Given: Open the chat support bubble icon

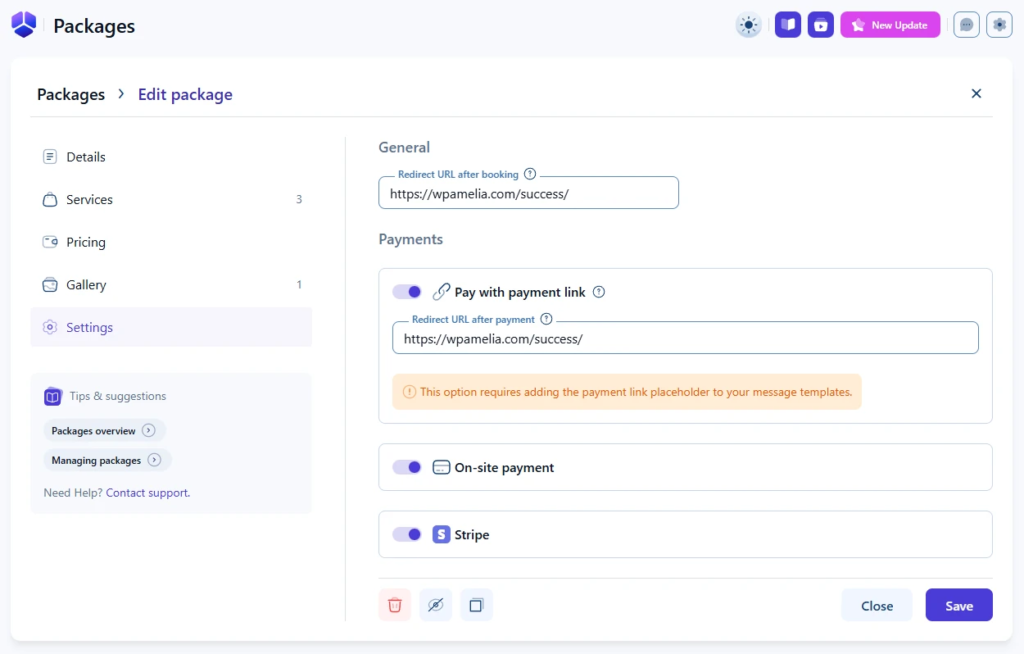Looking at the screenshot, I should [x=966, y=25].
